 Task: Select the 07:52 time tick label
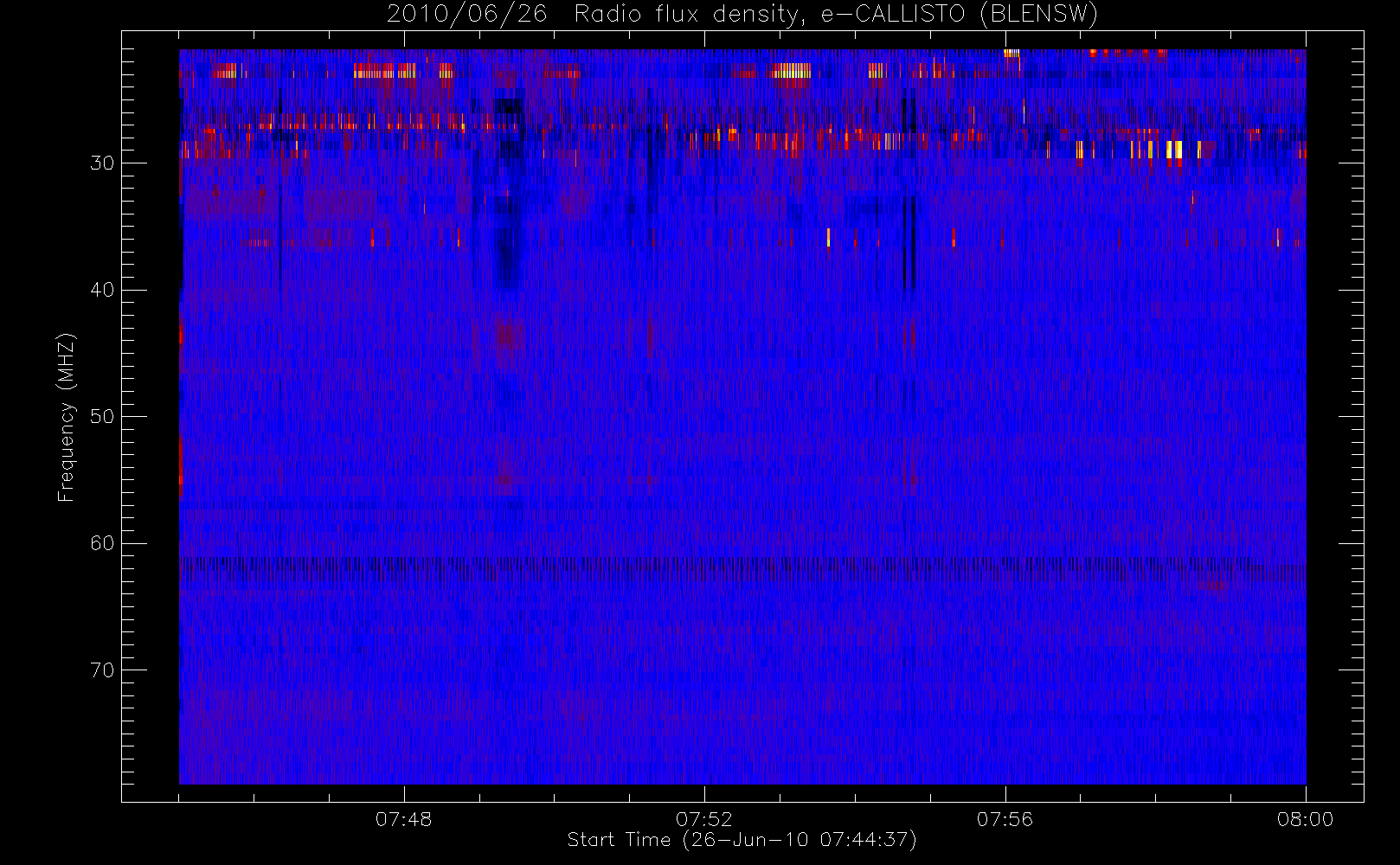click(703, 819)
